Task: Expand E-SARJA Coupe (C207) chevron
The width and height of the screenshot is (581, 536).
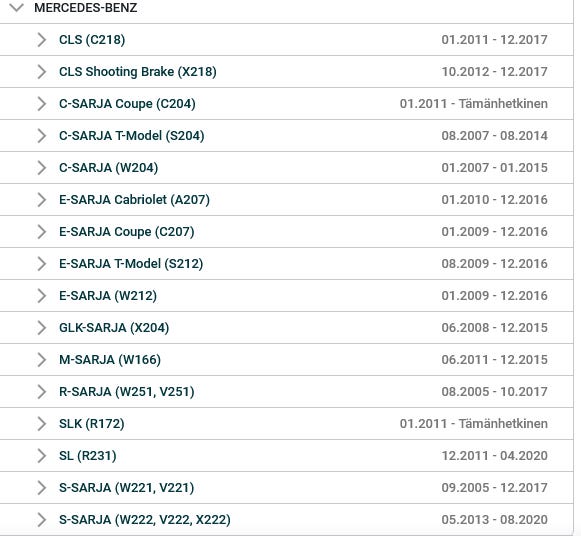Action: coord(42,232)
